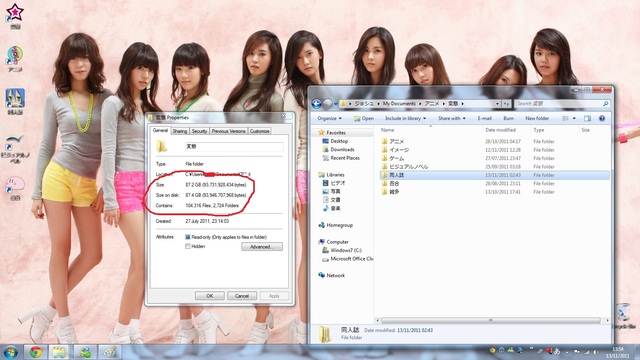Click the change view icon in Explorer toolbar
640x360 pixels.
pyautogui.click(x=565, y=118)
